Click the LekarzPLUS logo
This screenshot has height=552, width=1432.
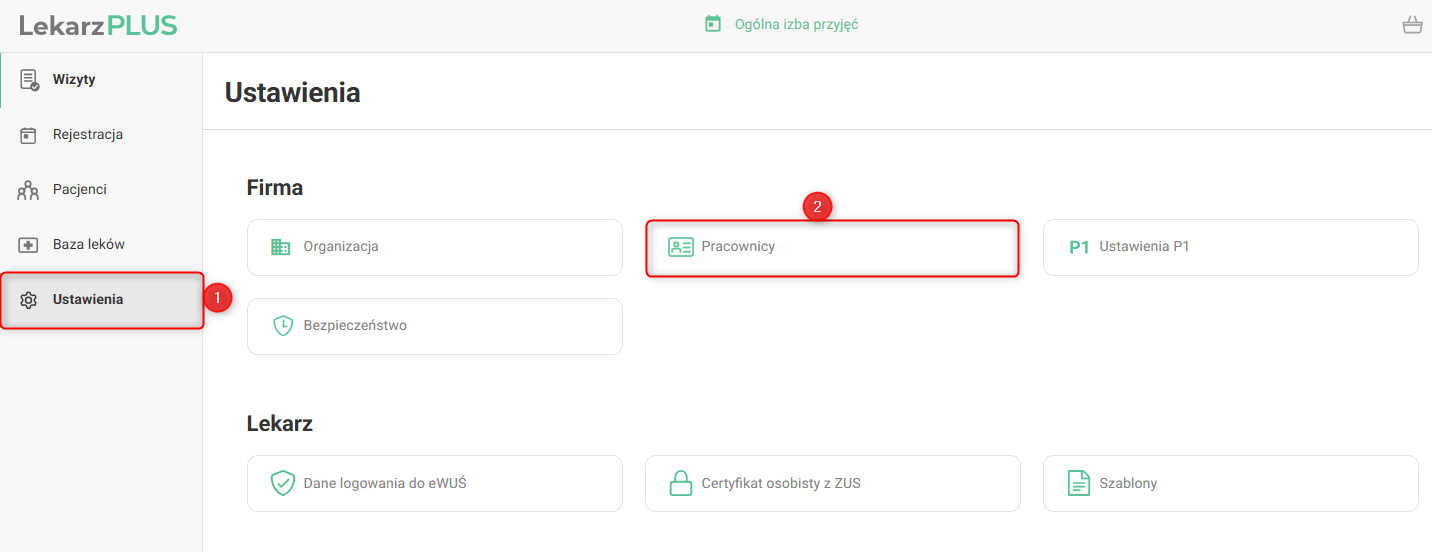point(98,25)
